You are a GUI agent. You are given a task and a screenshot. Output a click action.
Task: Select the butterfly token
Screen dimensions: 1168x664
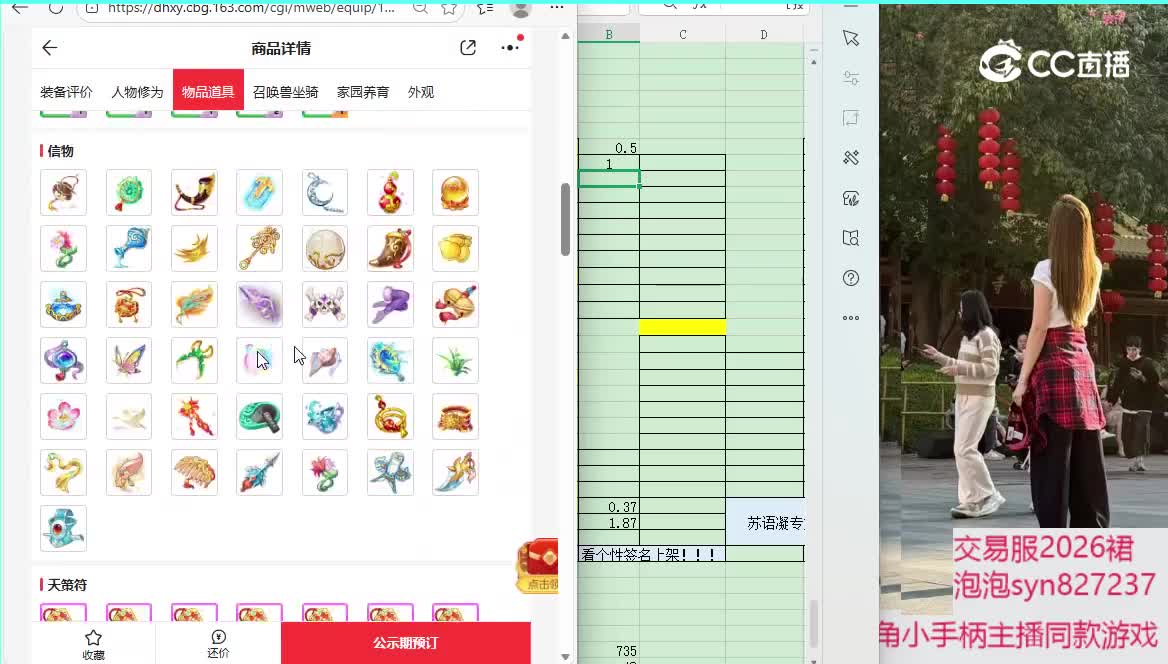(129, 361)
